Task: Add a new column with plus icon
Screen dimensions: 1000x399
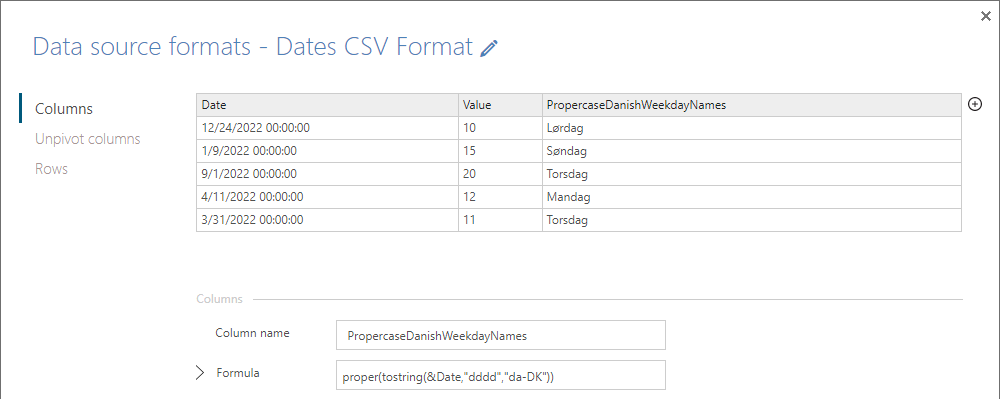Action: (974, 105)
